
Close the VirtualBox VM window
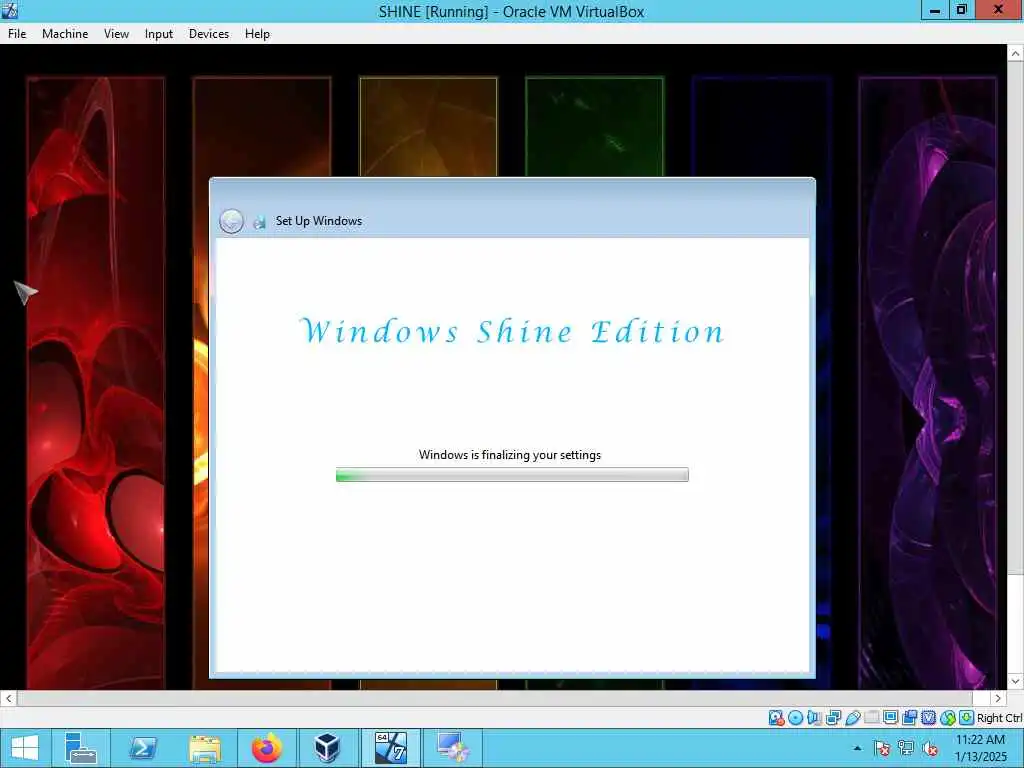999,10
